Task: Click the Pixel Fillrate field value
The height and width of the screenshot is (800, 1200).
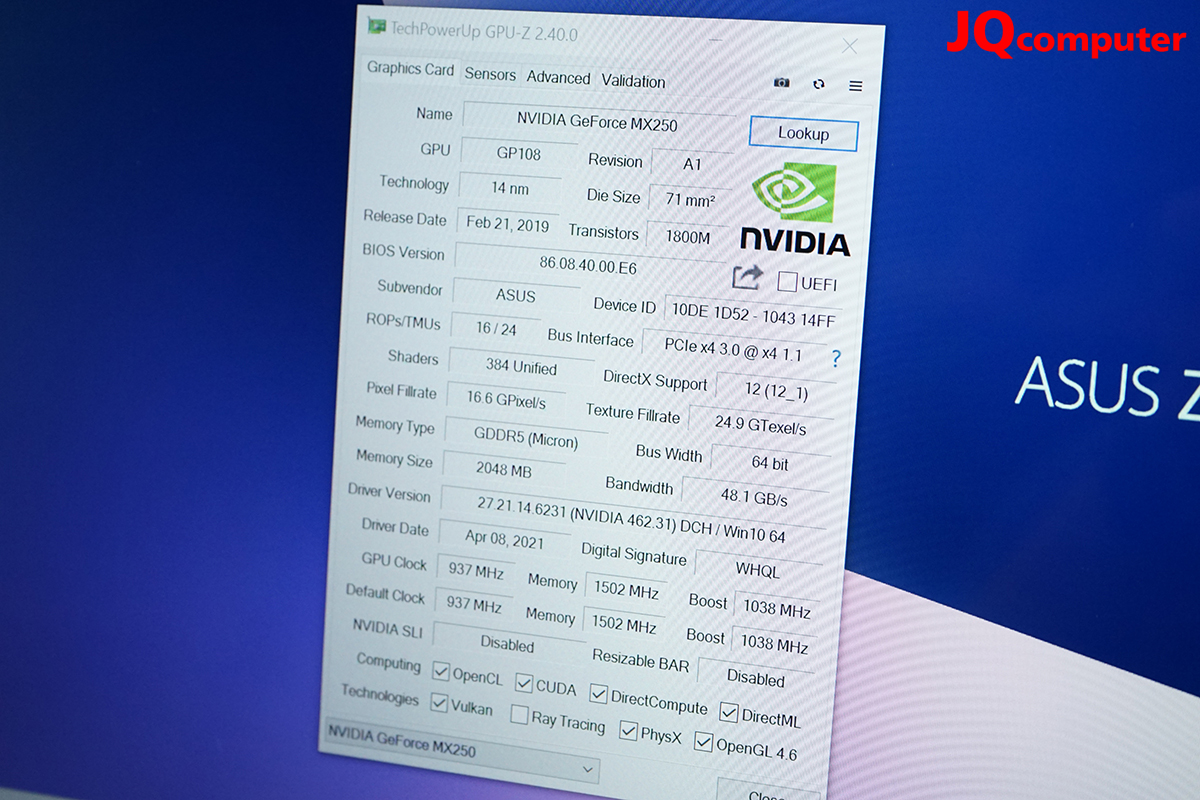Action: point(506,399)
